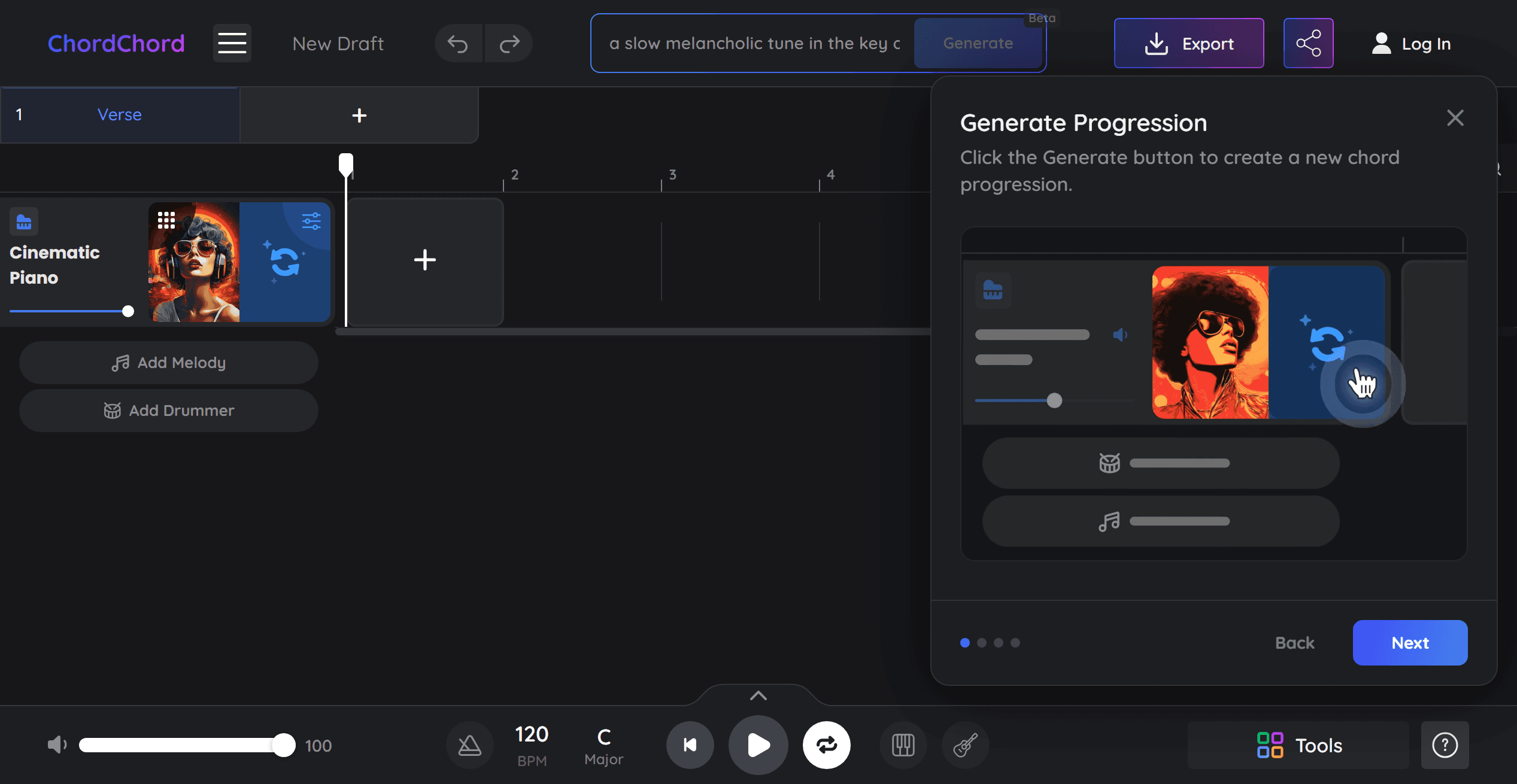The width and height of the screenshot is (1517, 784).
Task: Click the redo arrow icon
Action: [509, 43]
